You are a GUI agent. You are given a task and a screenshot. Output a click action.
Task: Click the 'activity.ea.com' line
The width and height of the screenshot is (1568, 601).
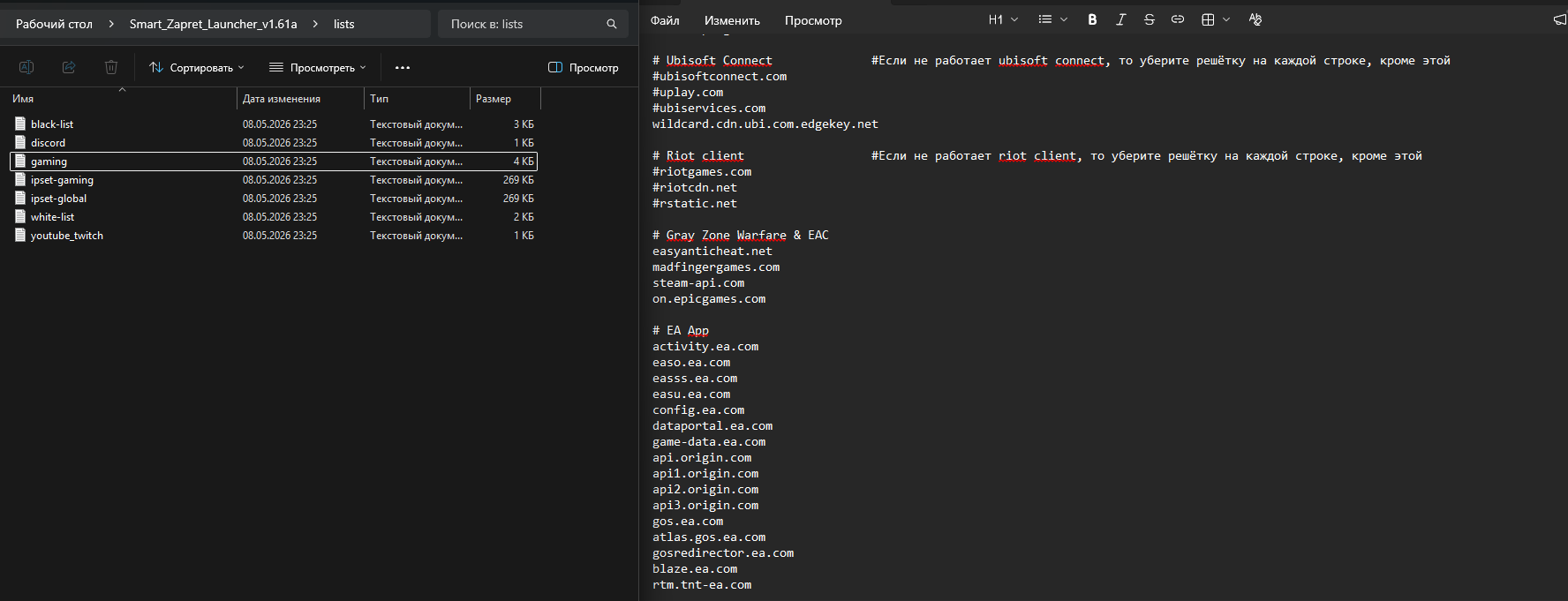coord(705,346)
